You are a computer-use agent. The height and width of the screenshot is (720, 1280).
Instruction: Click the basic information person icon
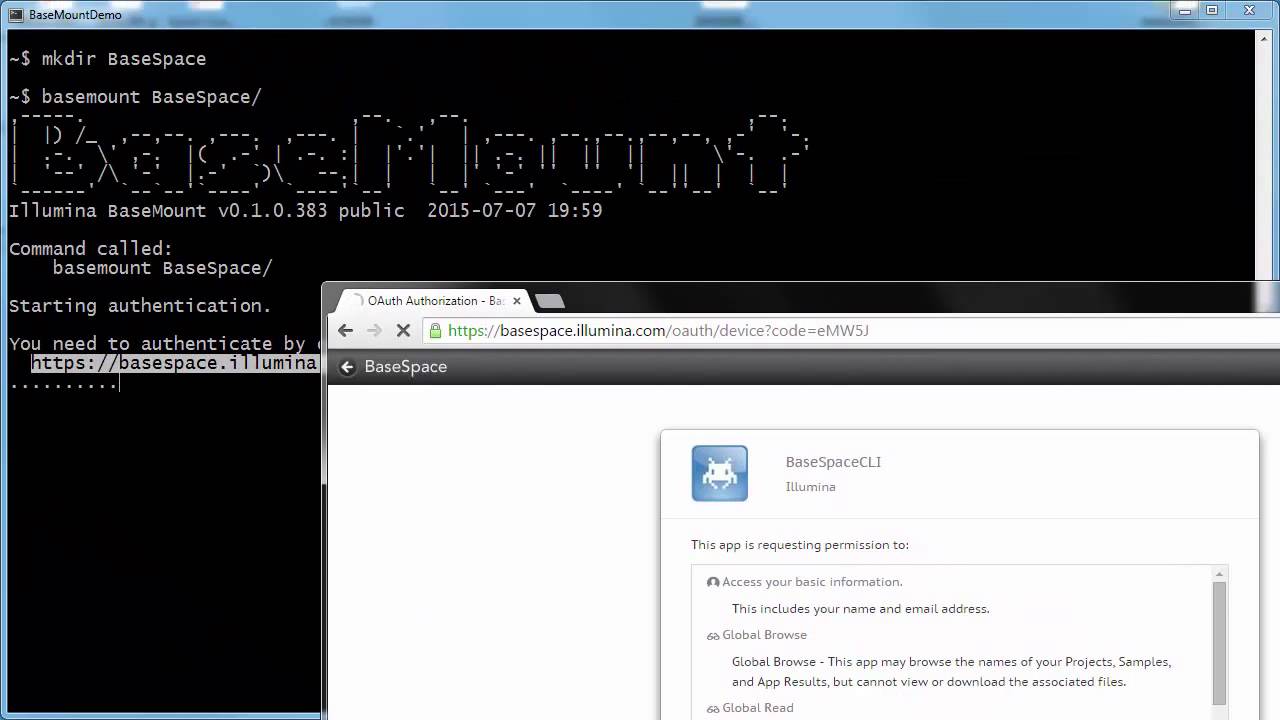[713, 582]
